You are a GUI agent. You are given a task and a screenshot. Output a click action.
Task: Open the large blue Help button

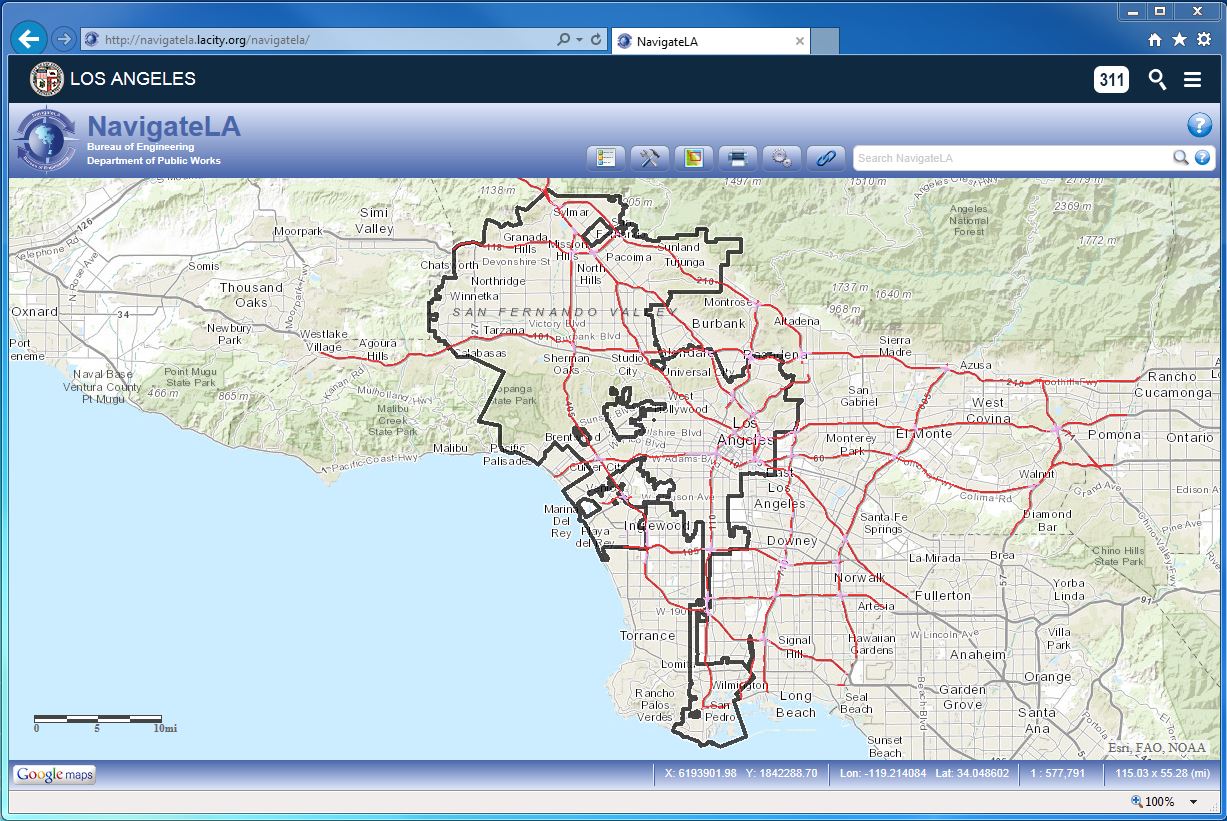(x=1199, y=125)
